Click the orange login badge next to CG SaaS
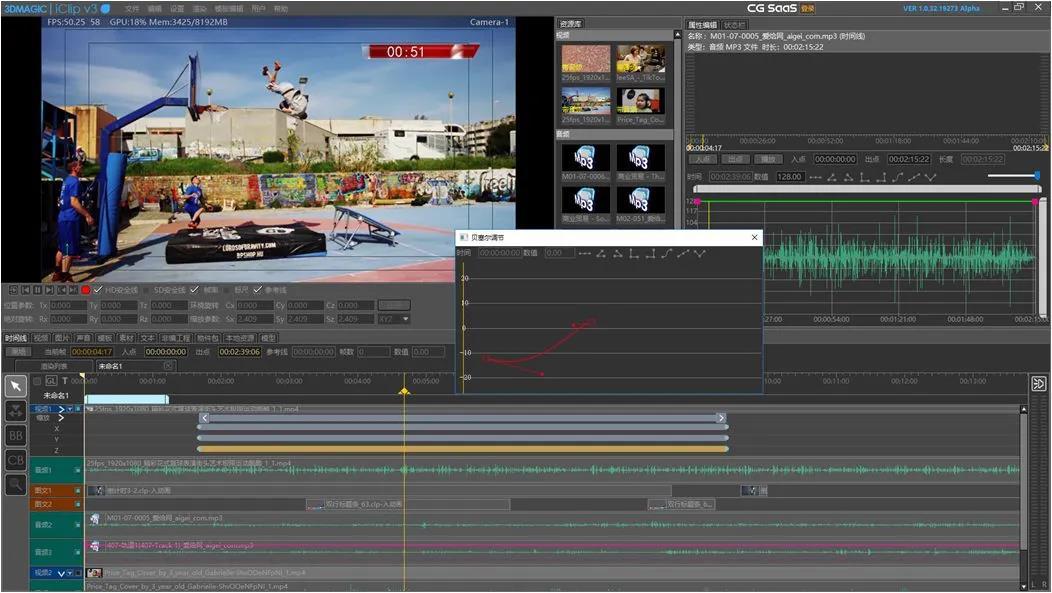 click(808, 9)
